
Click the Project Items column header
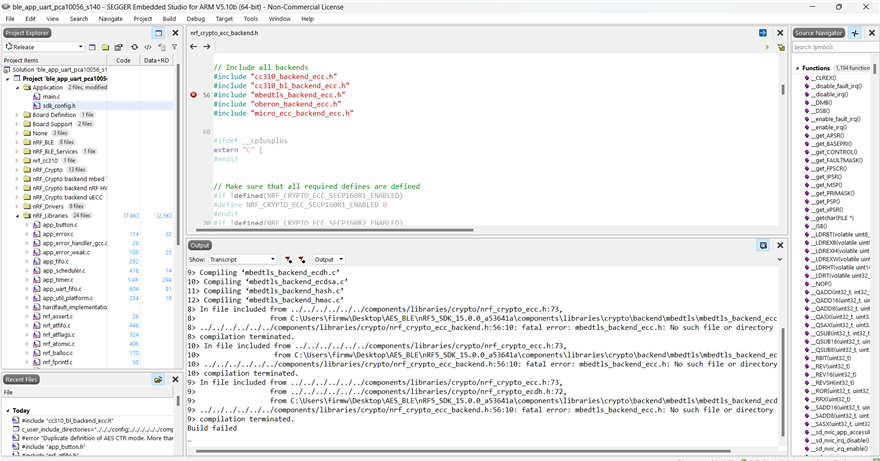(55, 60)
